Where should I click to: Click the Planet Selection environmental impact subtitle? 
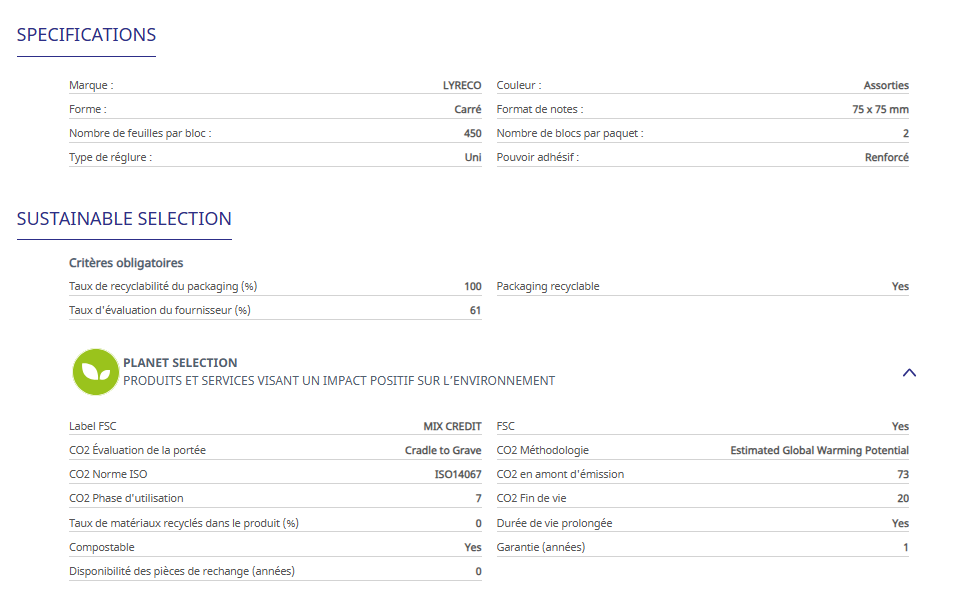pyautogui.click(x=338, y=381)
